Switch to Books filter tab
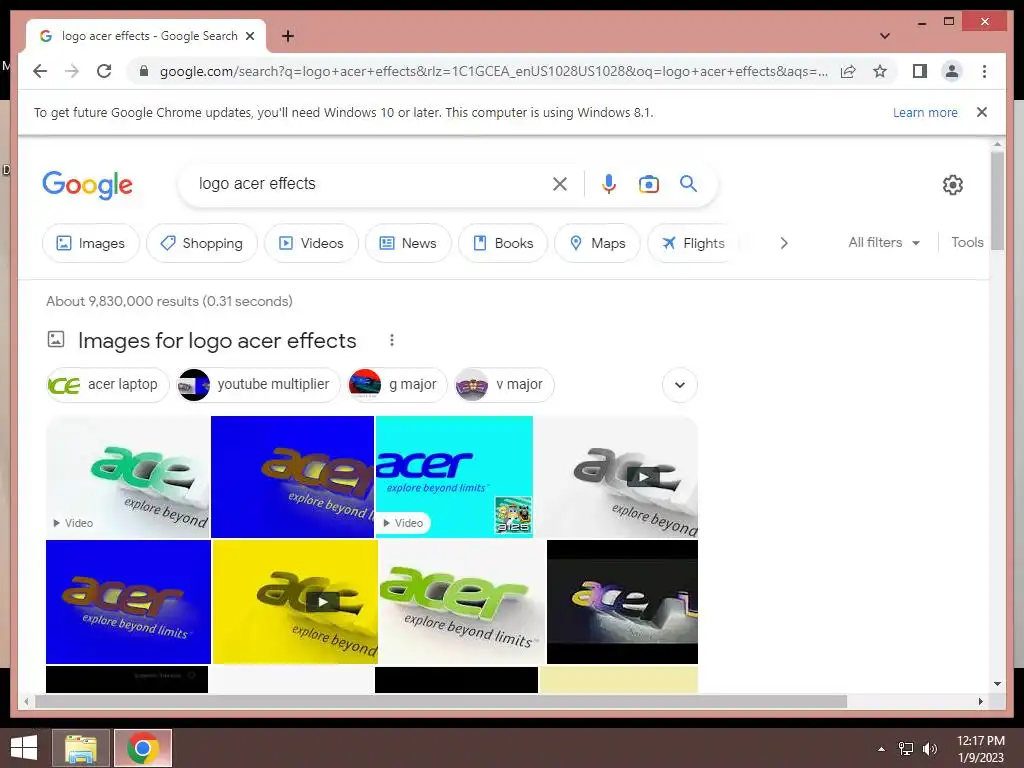This screenshot has width=1024, height=768. pos(503,243)
